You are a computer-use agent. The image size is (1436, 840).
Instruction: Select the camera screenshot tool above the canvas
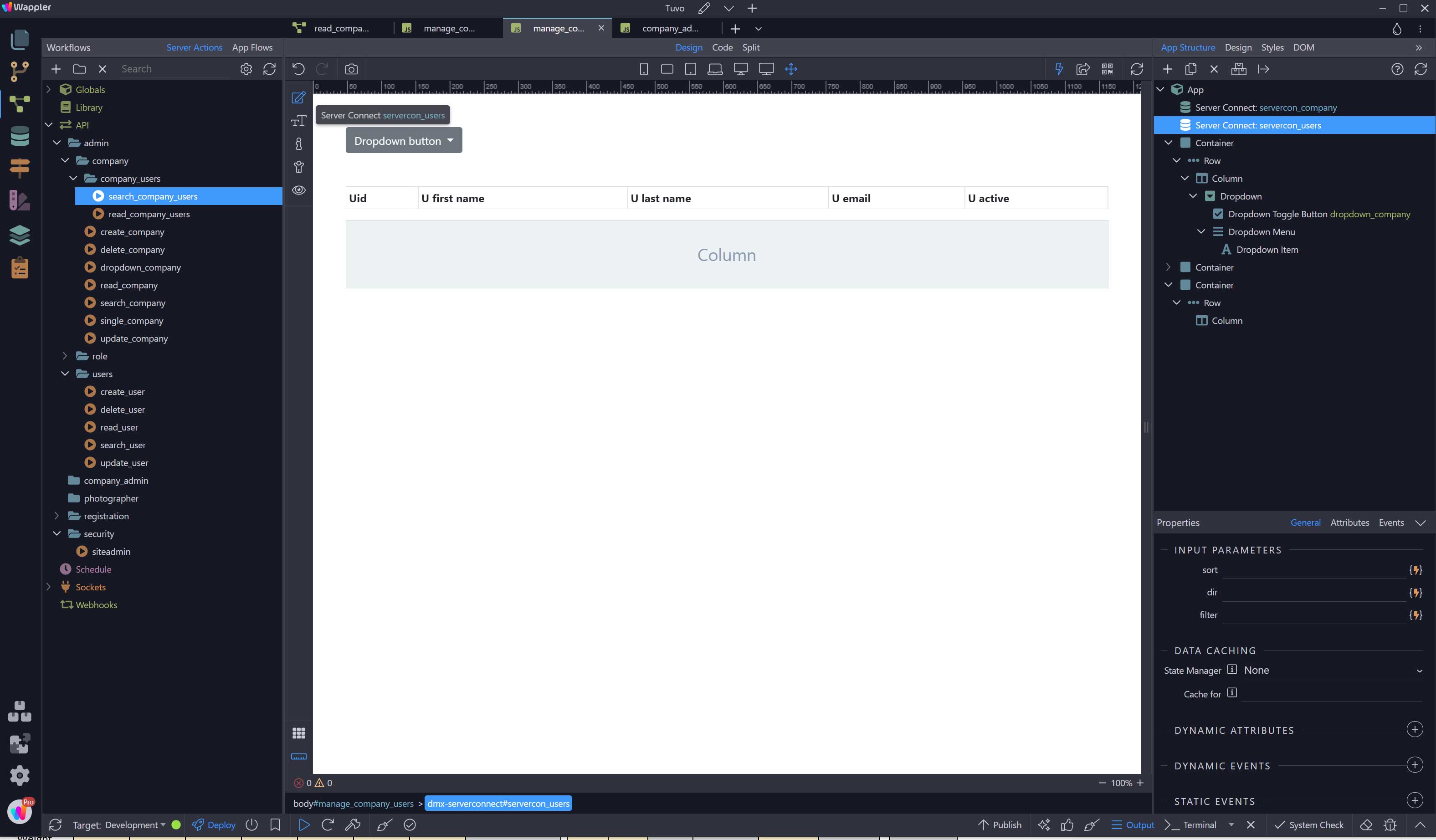pos(352,68)
